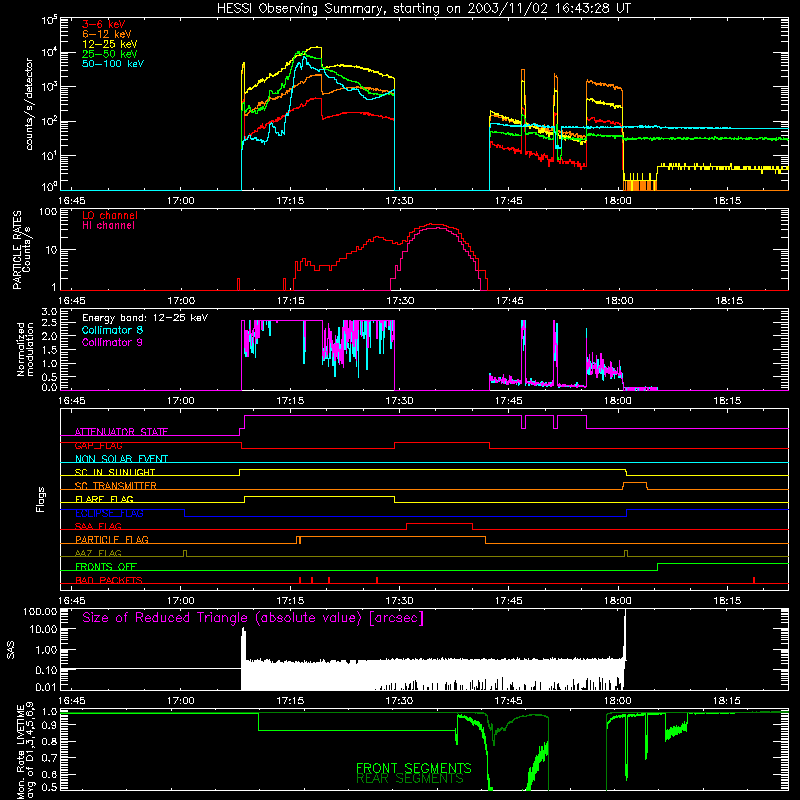Click the Mon. Rate LIVETIME axis label
800x800 pixels.
26,751
